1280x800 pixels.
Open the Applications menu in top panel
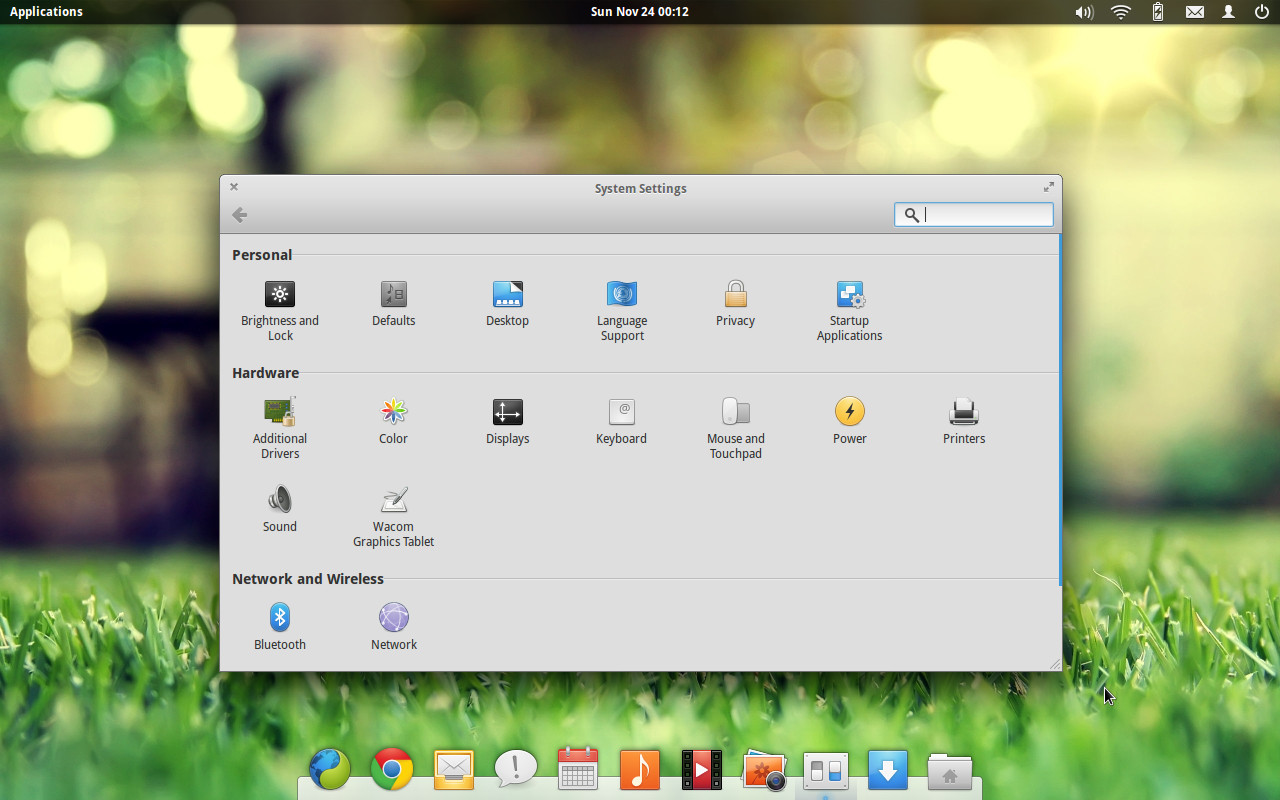coord(46,12)
